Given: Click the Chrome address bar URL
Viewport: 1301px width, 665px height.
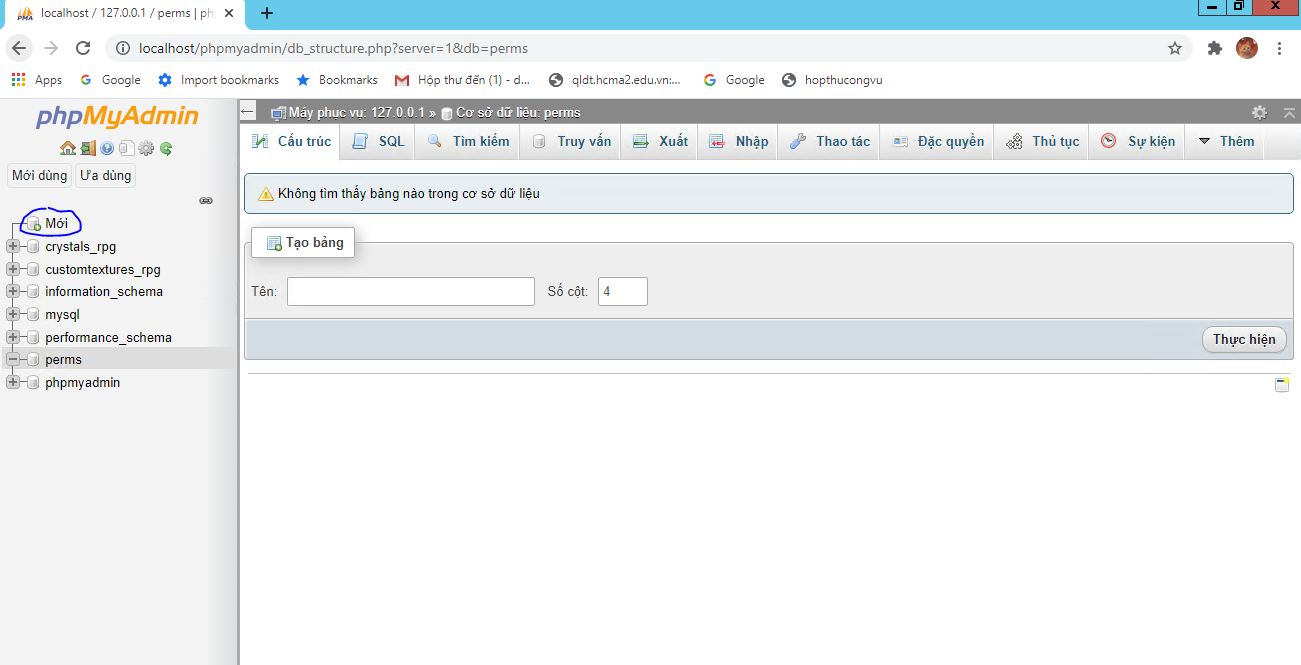Looking at the screenshot, I should [x=333, y=48].
